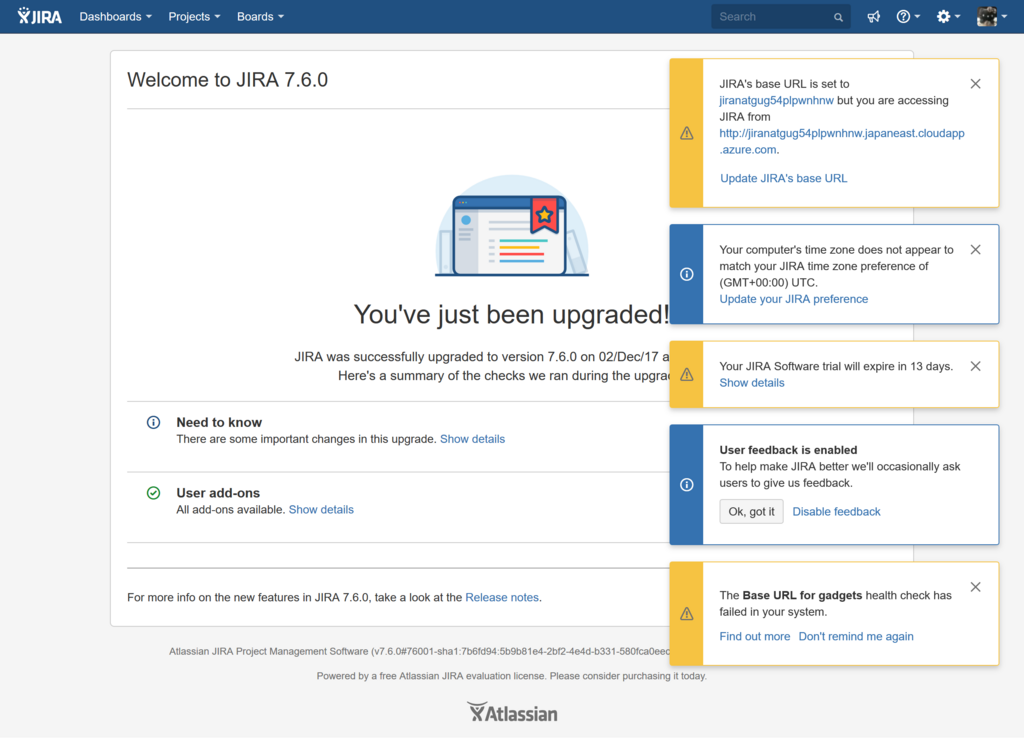Close the base URL warning notification
The width and height of the screenshot is (1024, 738).
(975, 84)
